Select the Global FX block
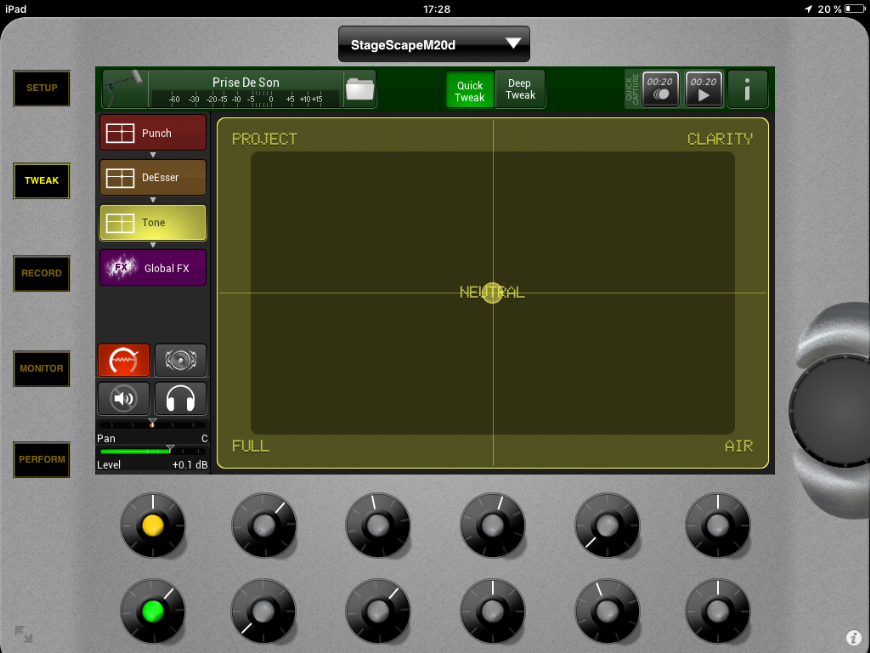Image resolution: width=870 pixels, height=653 pixels. tap(153, 268)
